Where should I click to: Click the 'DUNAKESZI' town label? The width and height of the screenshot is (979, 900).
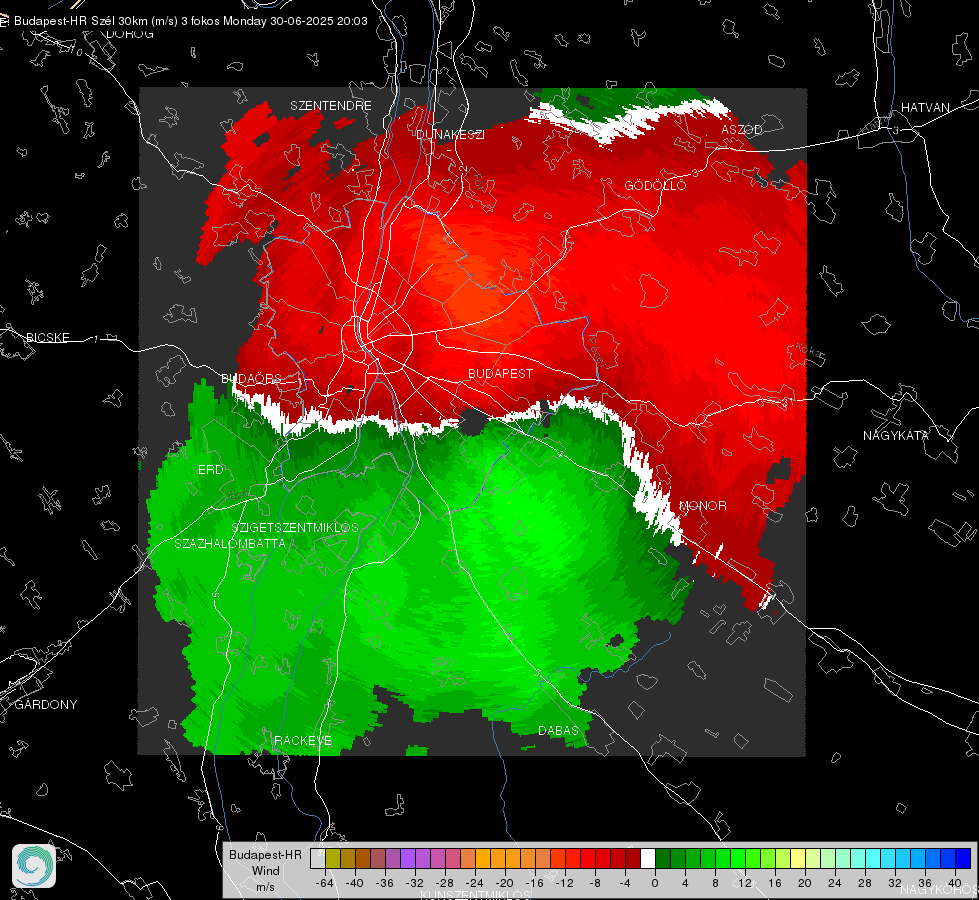coord(450,134)
